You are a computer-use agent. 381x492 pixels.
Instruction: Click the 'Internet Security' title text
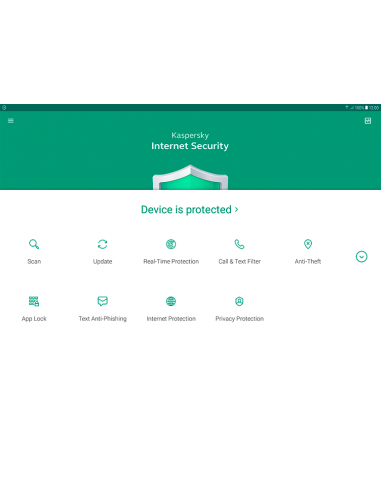click(x=190, y=146)
